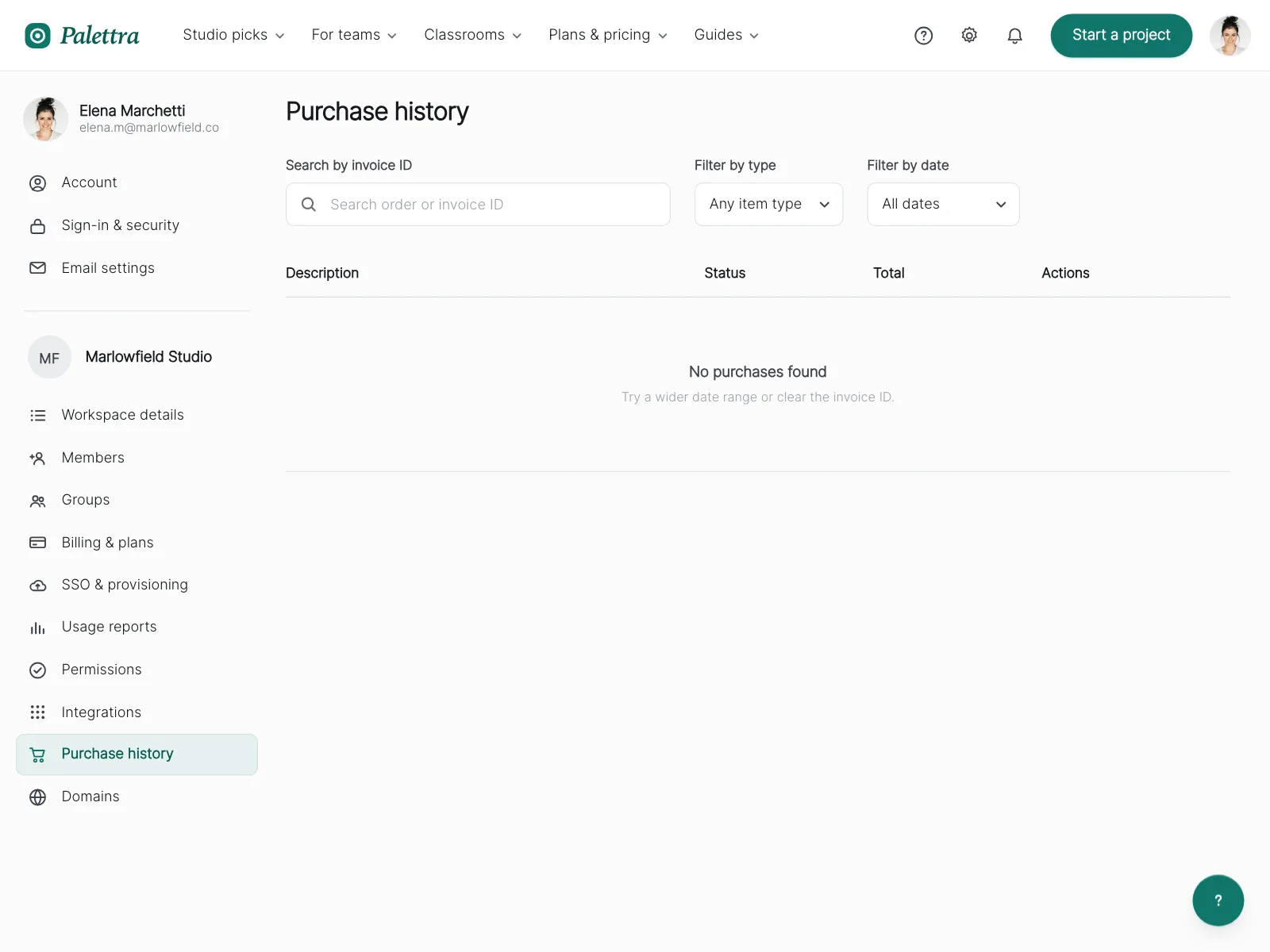Click the profile avatar in top-right corner
The height and width of the screenshot is (952, 1270).
pyautogui.click(x=1230, y=36)
